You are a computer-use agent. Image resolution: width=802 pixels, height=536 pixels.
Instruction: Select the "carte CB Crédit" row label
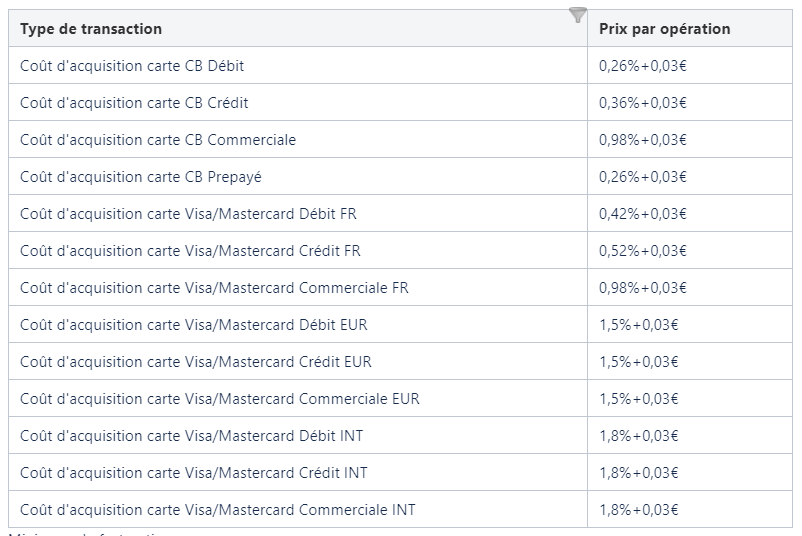tap(134, 103)
